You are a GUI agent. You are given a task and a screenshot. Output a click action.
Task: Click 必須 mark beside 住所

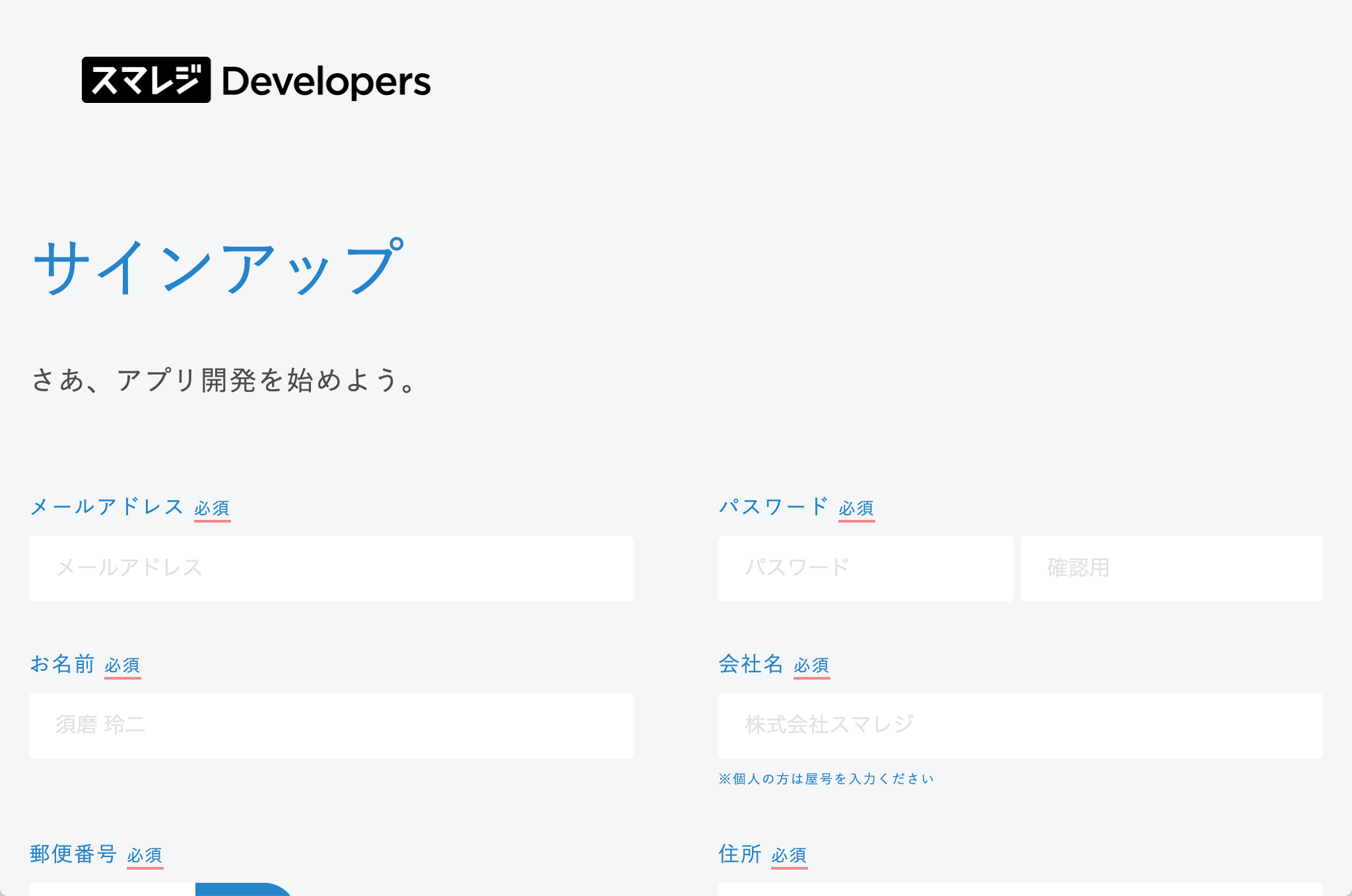tap(789, 856)
